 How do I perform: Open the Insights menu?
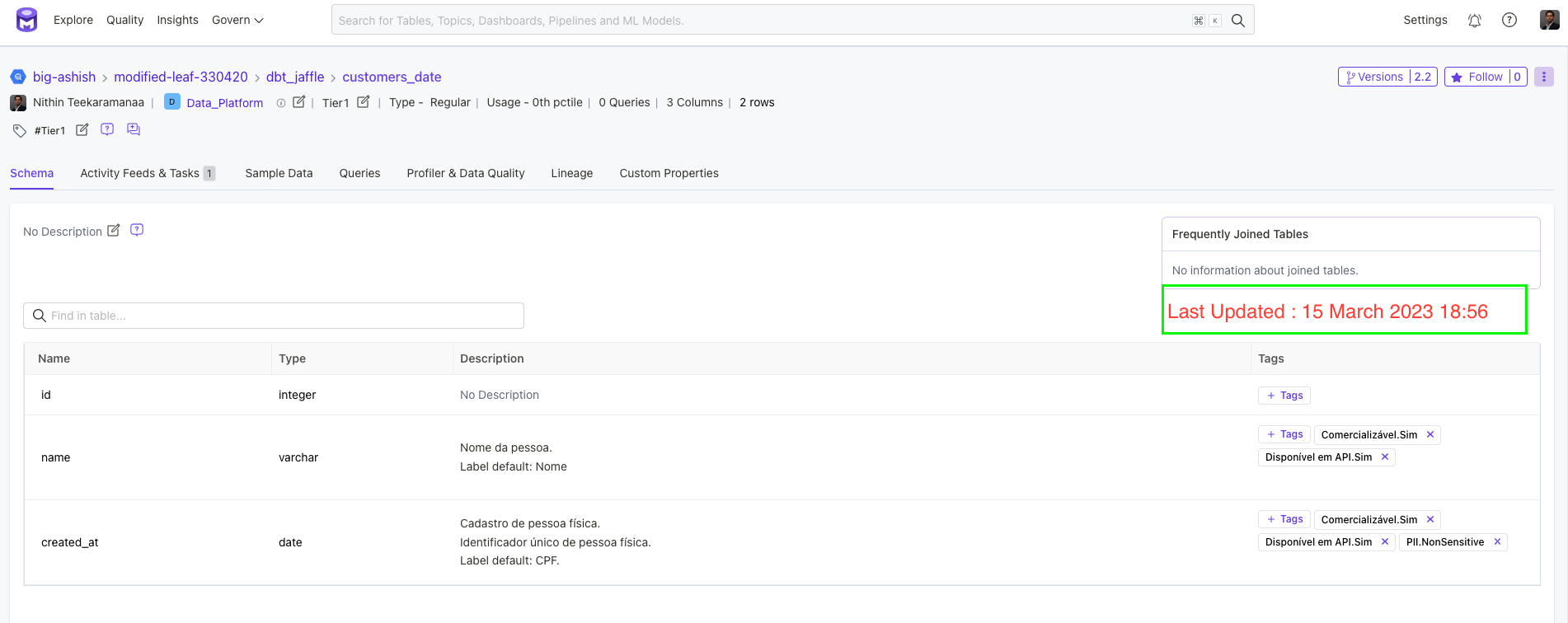pyautogui.click(x=177, y=20)
